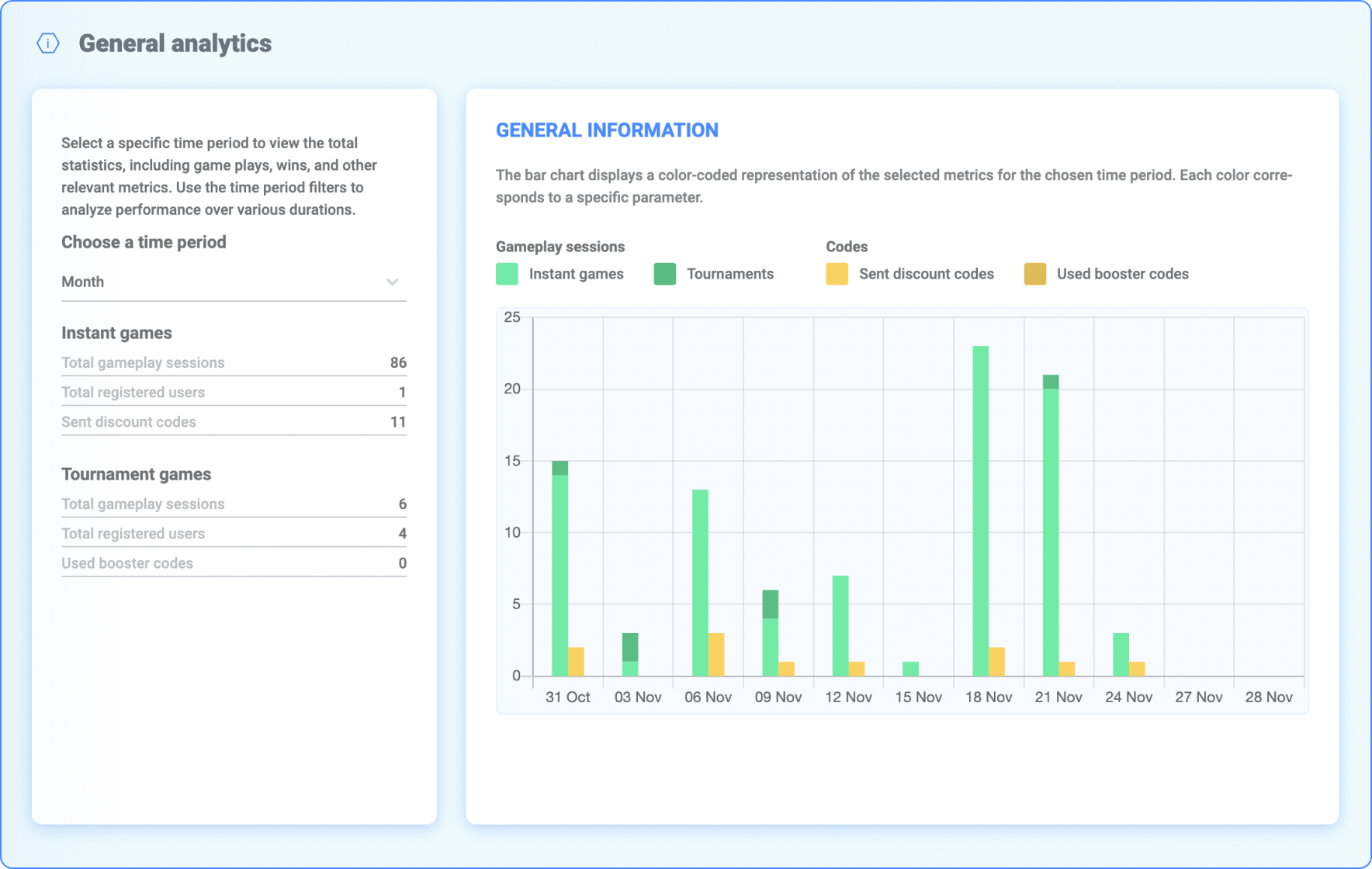Click the Codes legend heading
Viewport: 1372px width, 869px height.
click(847, 247)
